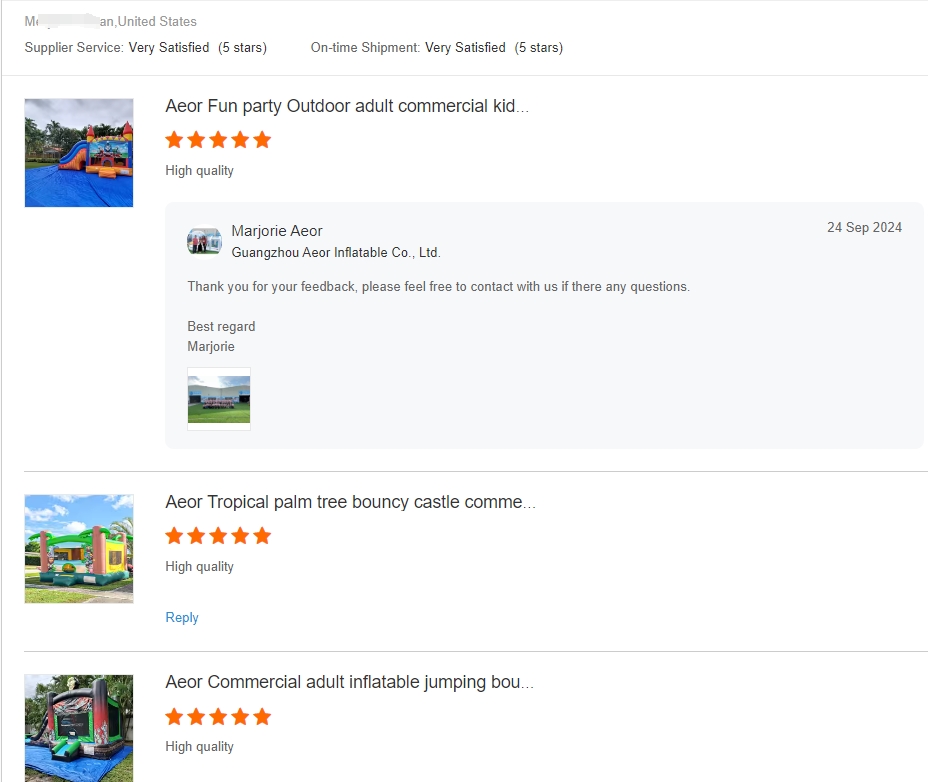Click Guangzhou Aeor Inflatable Co., Ltd. company name

pos(336,253)
